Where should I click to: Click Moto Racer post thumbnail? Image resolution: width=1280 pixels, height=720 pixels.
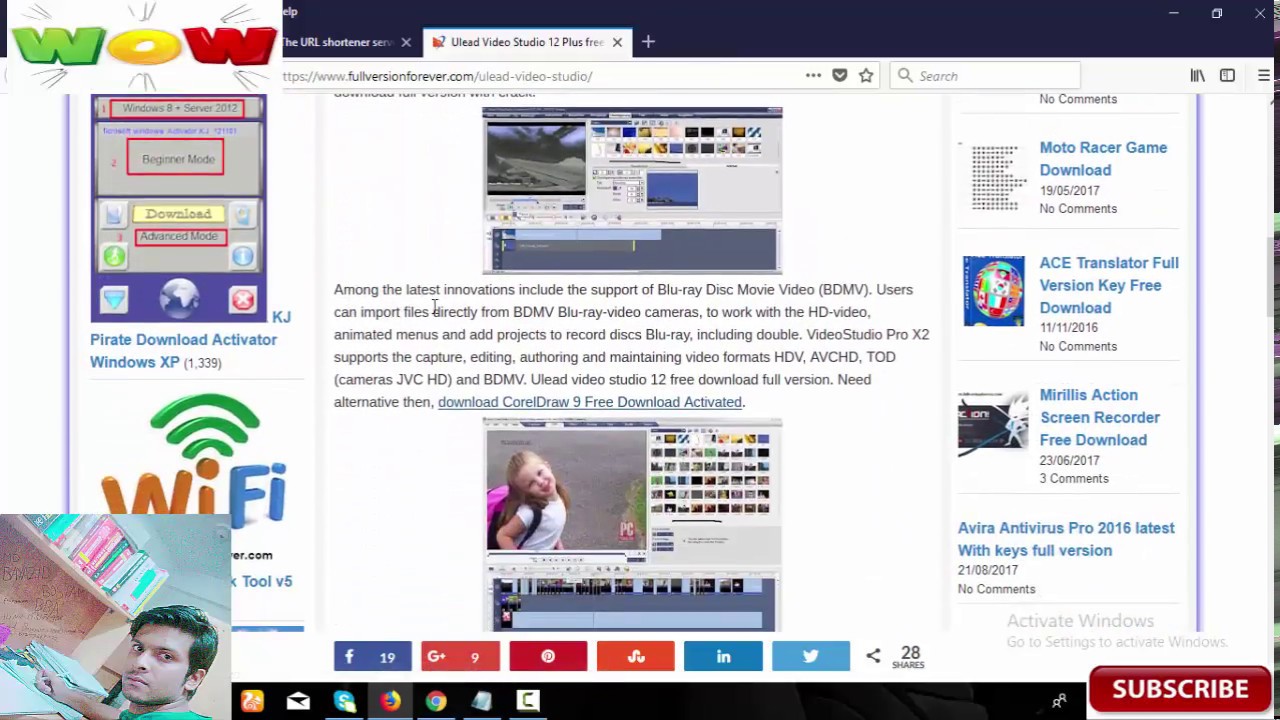(993, 177)
